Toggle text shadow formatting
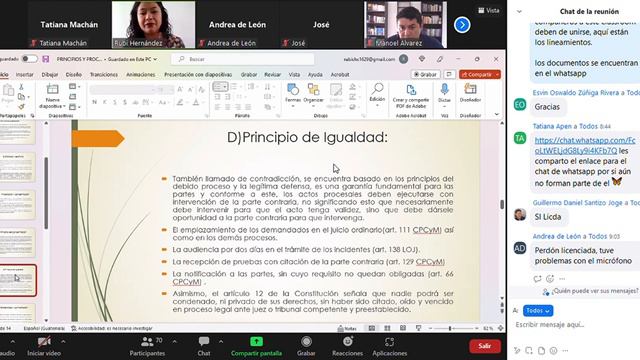Image resolution: width=640 pixels, height=360 pixels. coord(124,102)
